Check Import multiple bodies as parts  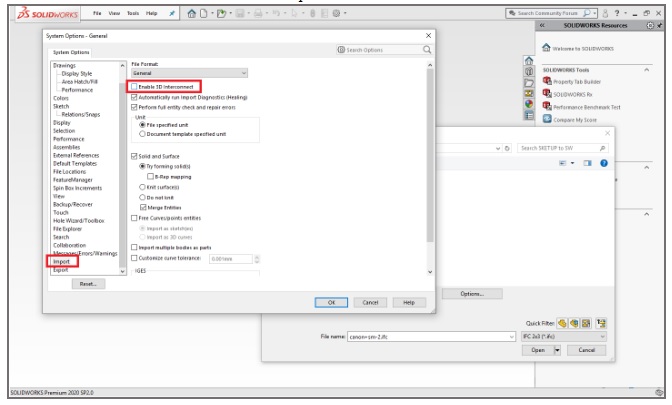[x=134, y=247]
